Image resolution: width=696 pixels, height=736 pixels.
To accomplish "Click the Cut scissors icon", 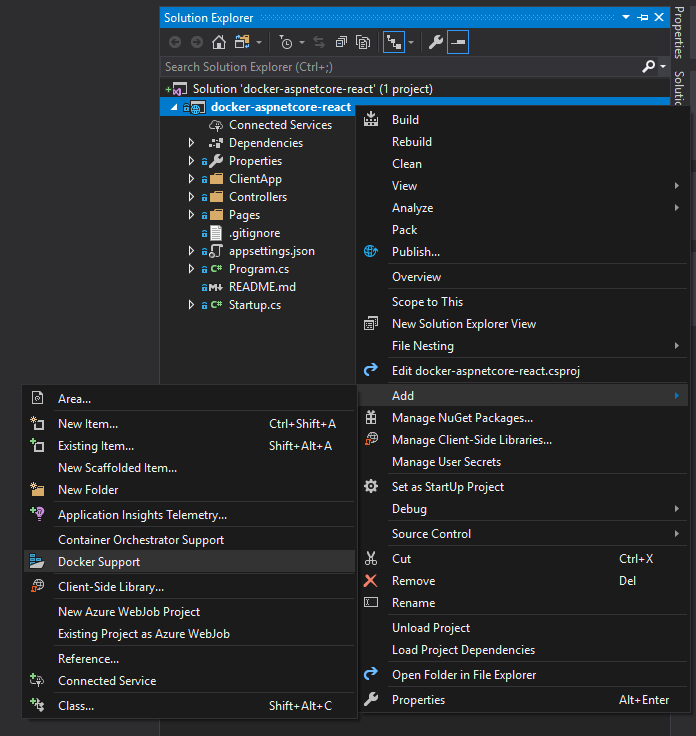I will (x=371, y=559).
